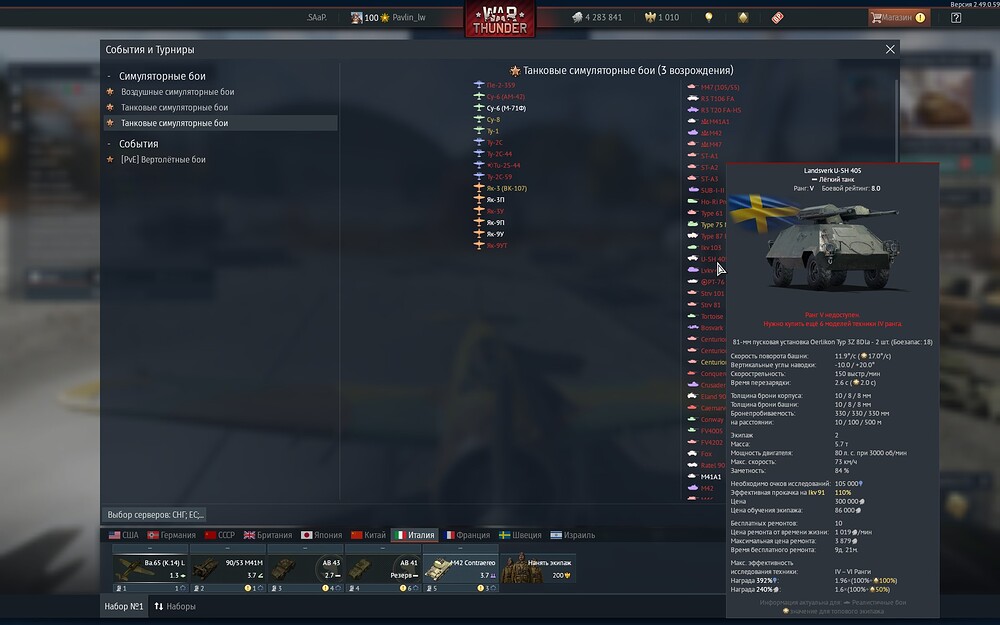
Task: Select Воздушные симуляторные бои event
Action: (177, 92)
